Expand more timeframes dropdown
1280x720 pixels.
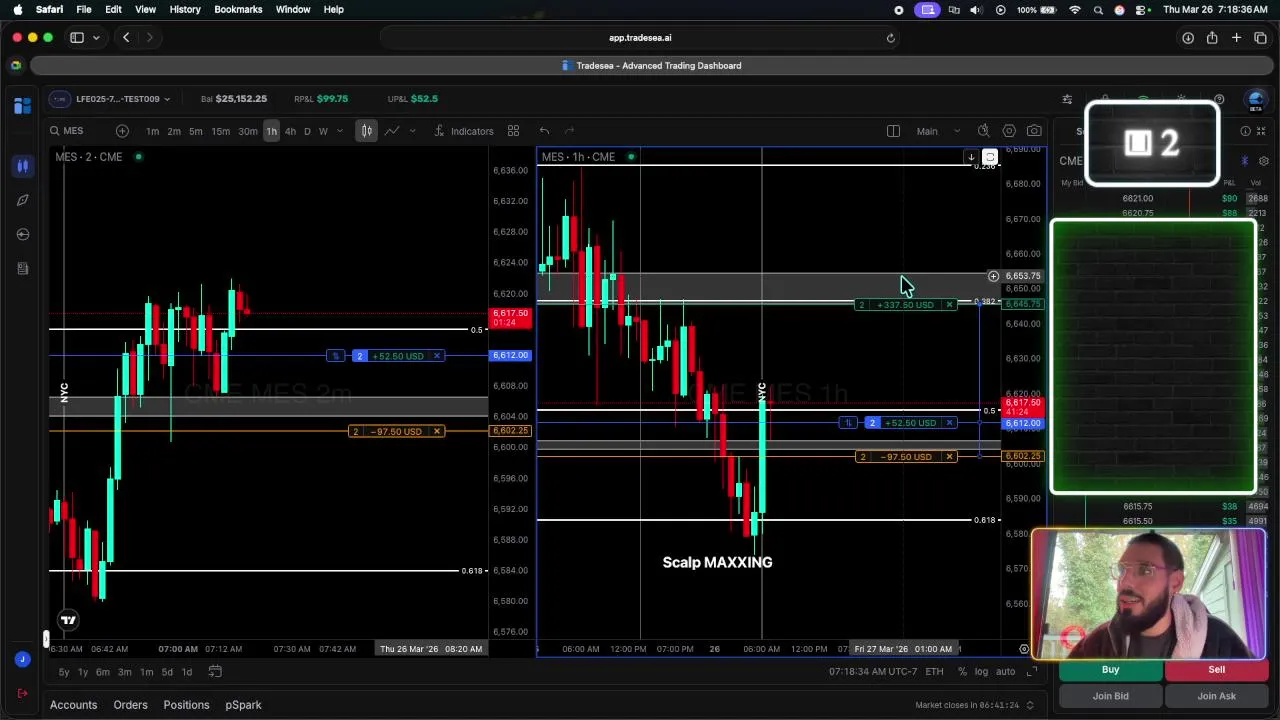pos(340,131)
